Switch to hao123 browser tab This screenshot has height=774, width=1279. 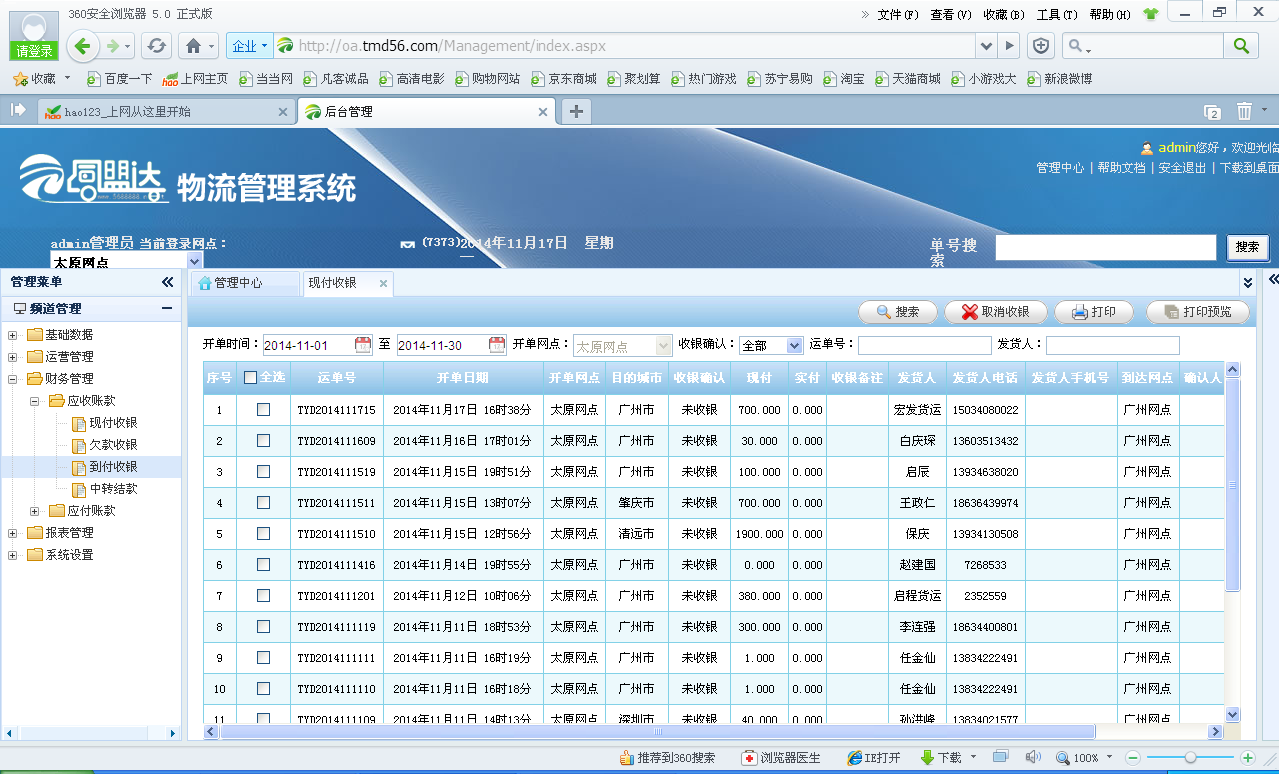point(166,111)
